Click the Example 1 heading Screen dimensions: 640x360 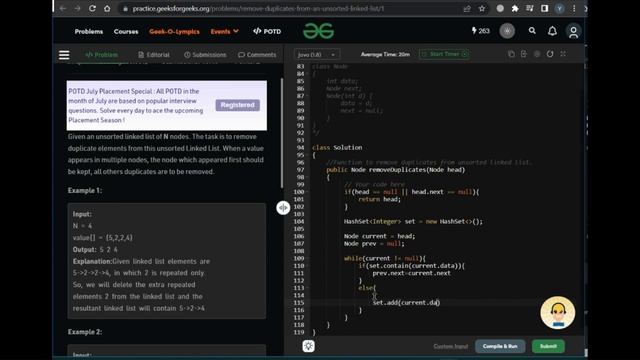click(85, 191)
